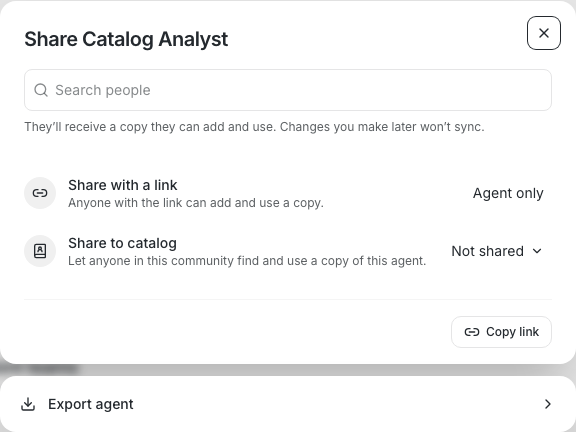Viewport: 576px width, 432px height.
Task: Click the catalog book icon beside Share to catalog
Action: click(40, 251)
